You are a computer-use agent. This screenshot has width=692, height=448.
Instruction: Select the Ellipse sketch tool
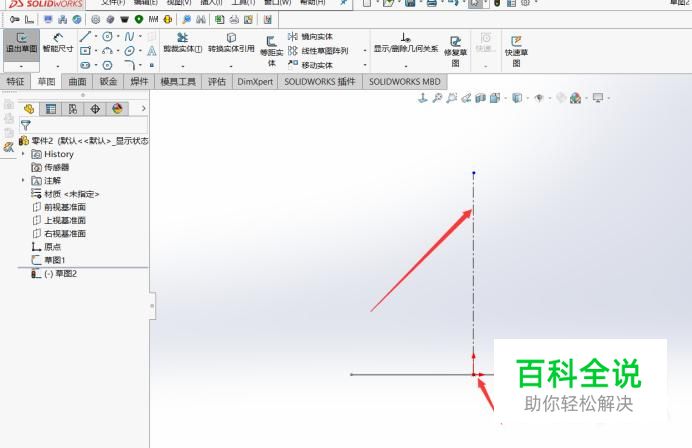(x=129, y=51)
